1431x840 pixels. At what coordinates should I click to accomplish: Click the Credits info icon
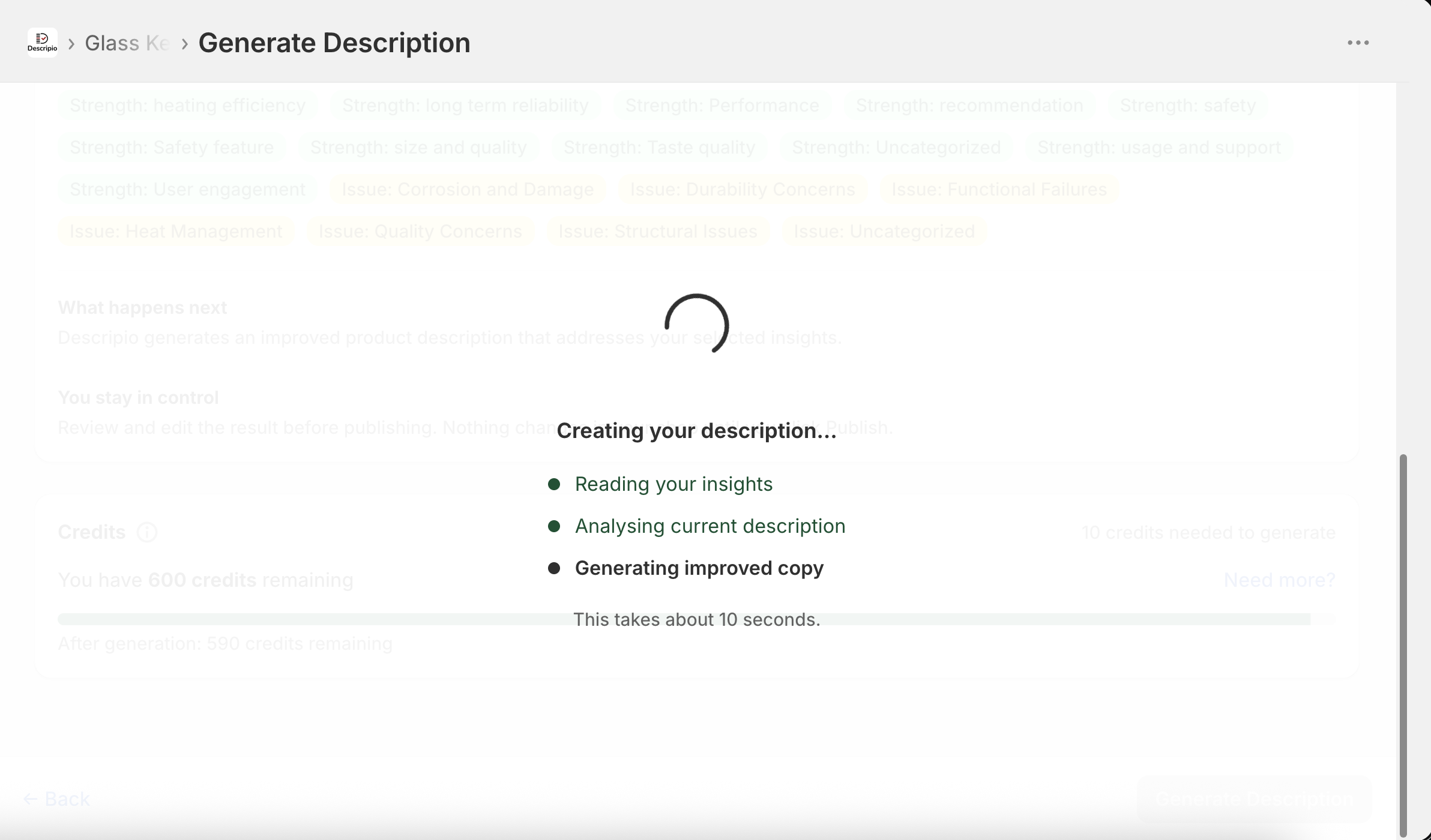[x=147, y=532]
